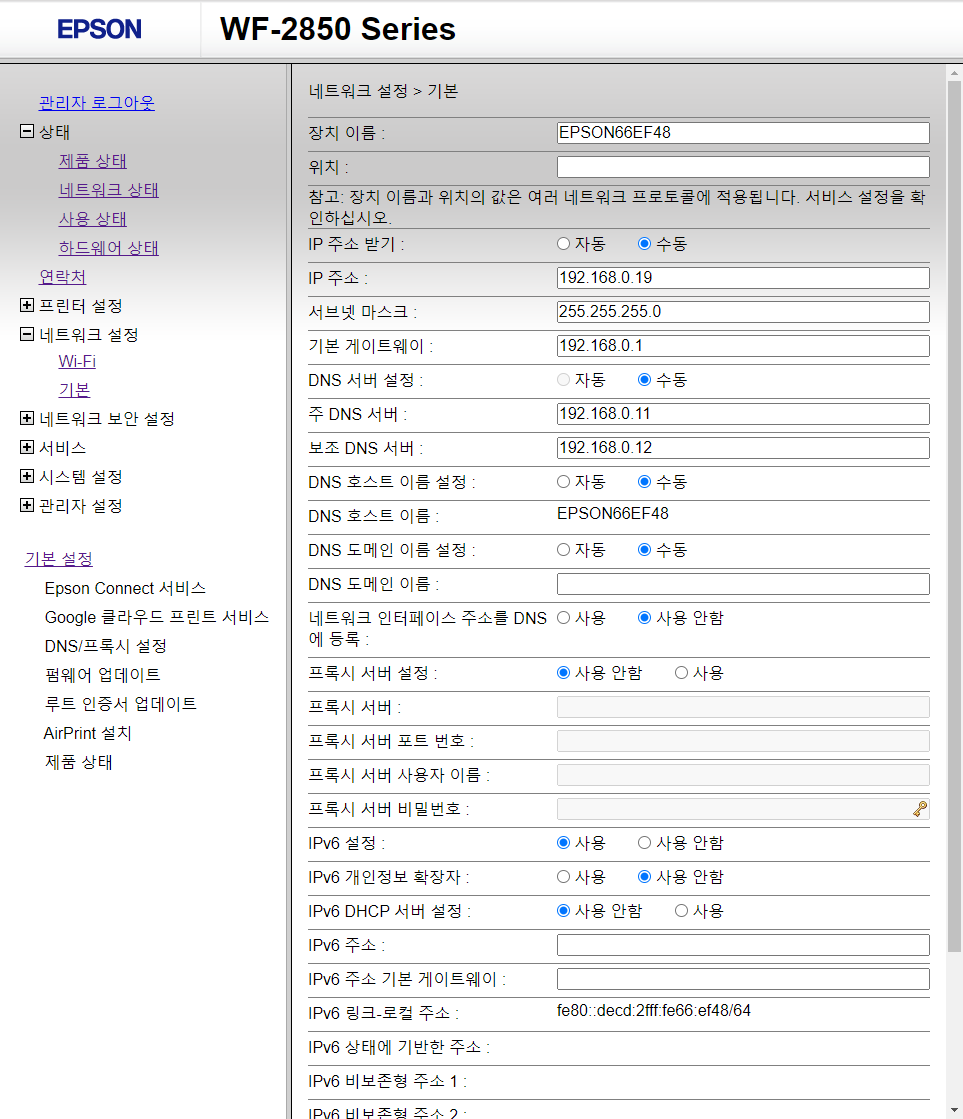963x1119 pixels.
Task: Expand the 시스템 설정 section
Action: pyautogui.click(x=27, y=476)
